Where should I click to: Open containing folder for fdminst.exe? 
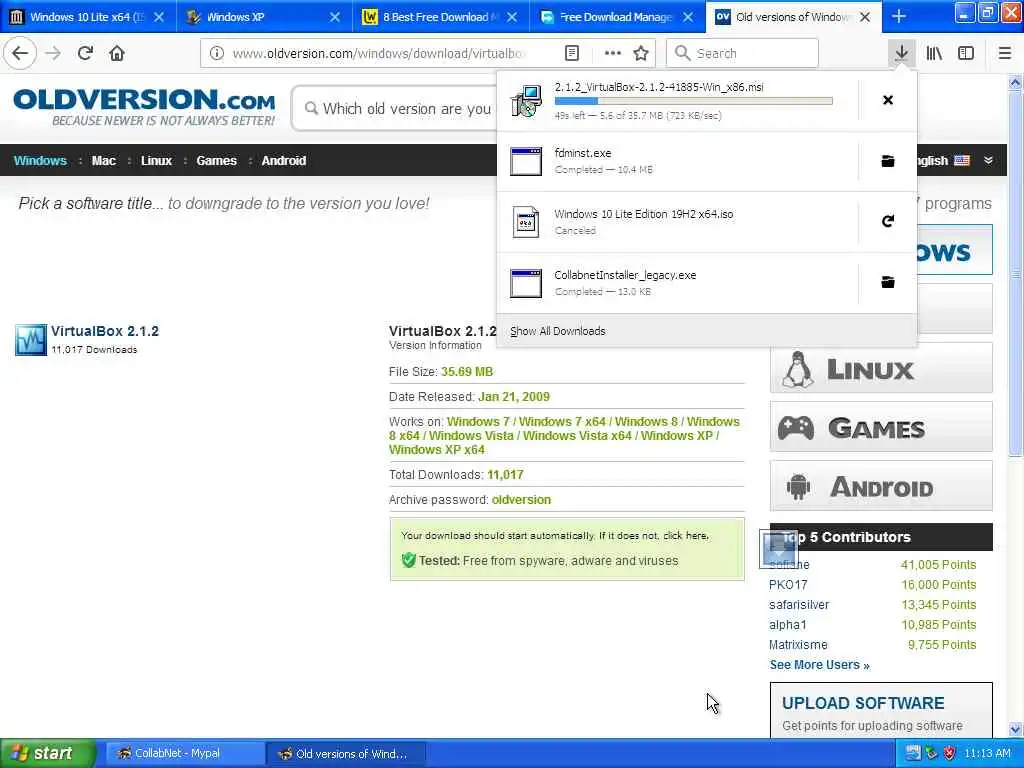coord(888,161)
